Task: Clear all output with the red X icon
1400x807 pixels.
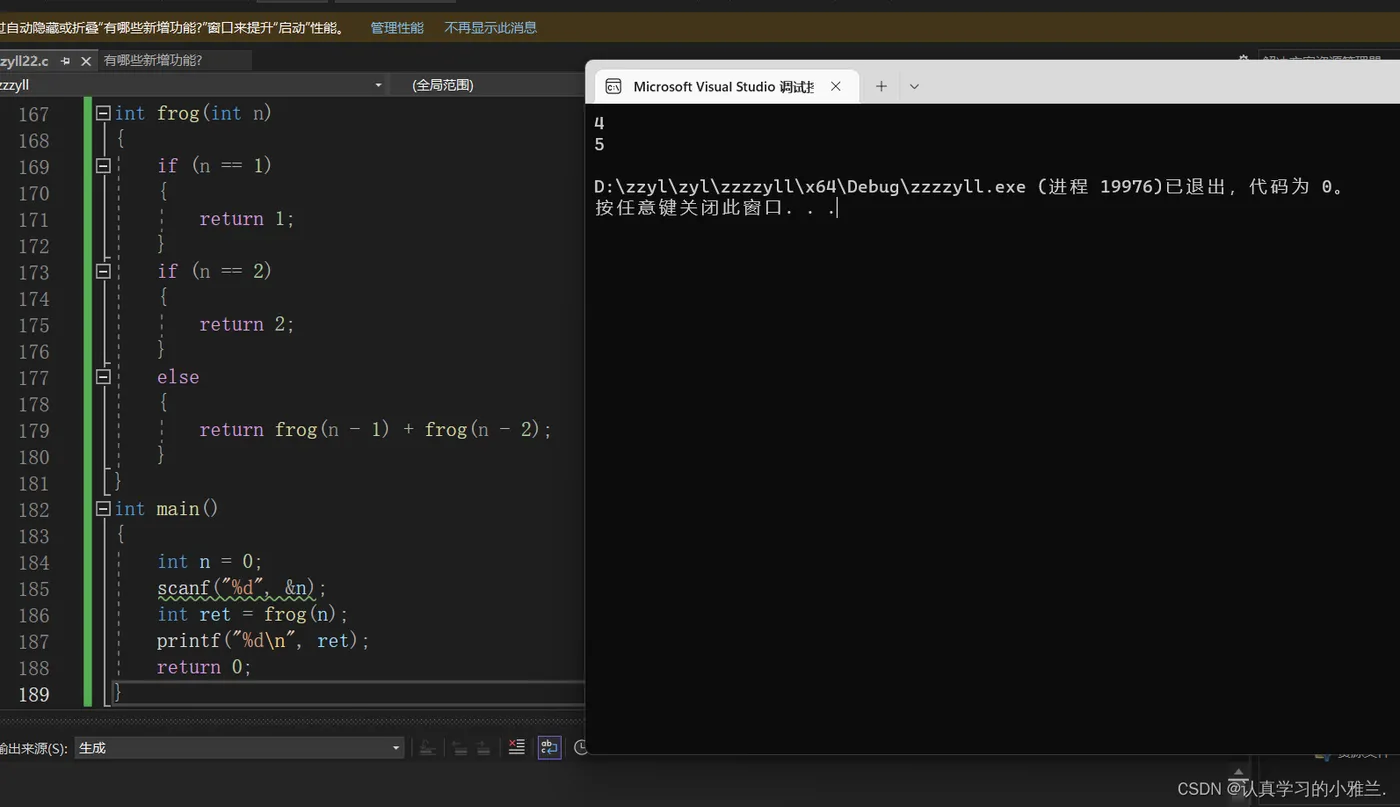Action: pos(516,747)
